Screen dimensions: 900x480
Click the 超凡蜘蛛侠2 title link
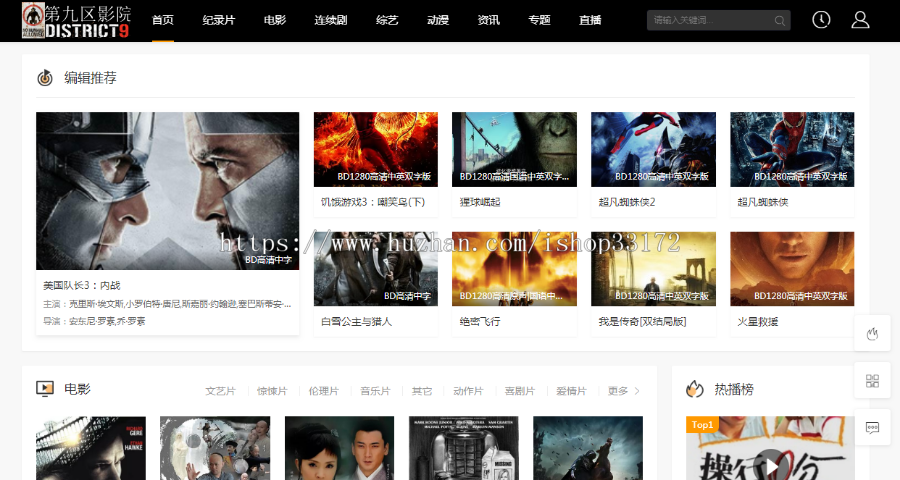click(x=627, y=202)
